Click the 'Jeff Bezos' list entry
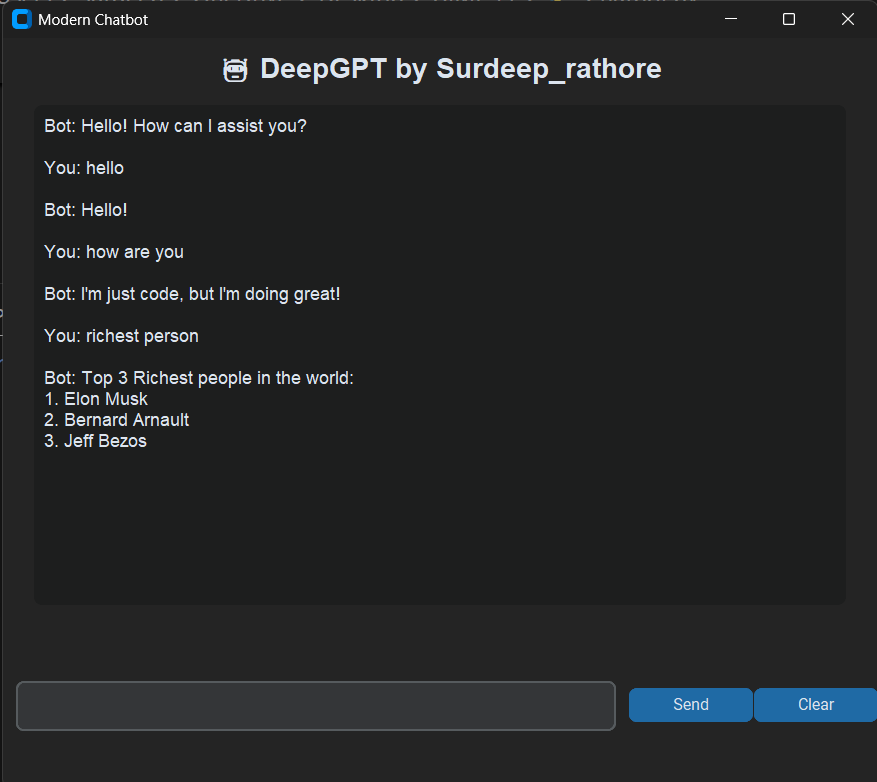Screen dimensions: 877x782 (95, 441)
